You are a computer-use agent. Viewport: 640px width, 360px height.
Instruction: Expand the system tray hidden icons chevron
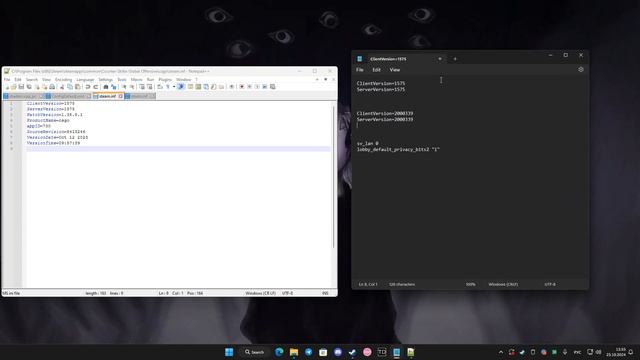(x=501, y=352)
